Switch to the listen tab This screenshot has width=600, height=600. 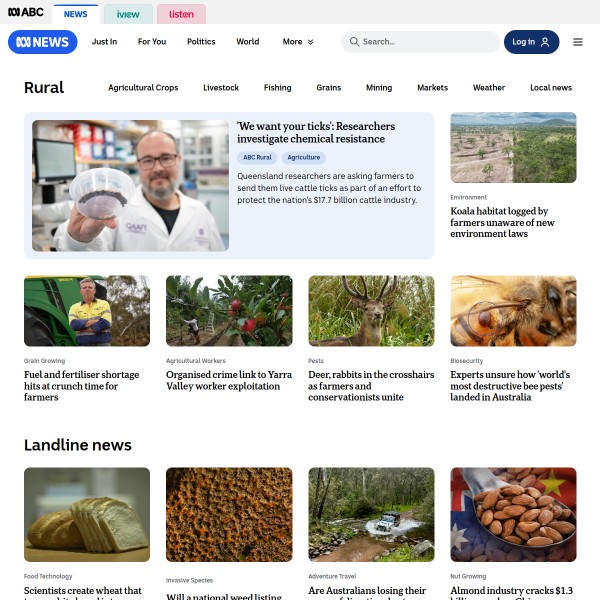coord(181,14)
